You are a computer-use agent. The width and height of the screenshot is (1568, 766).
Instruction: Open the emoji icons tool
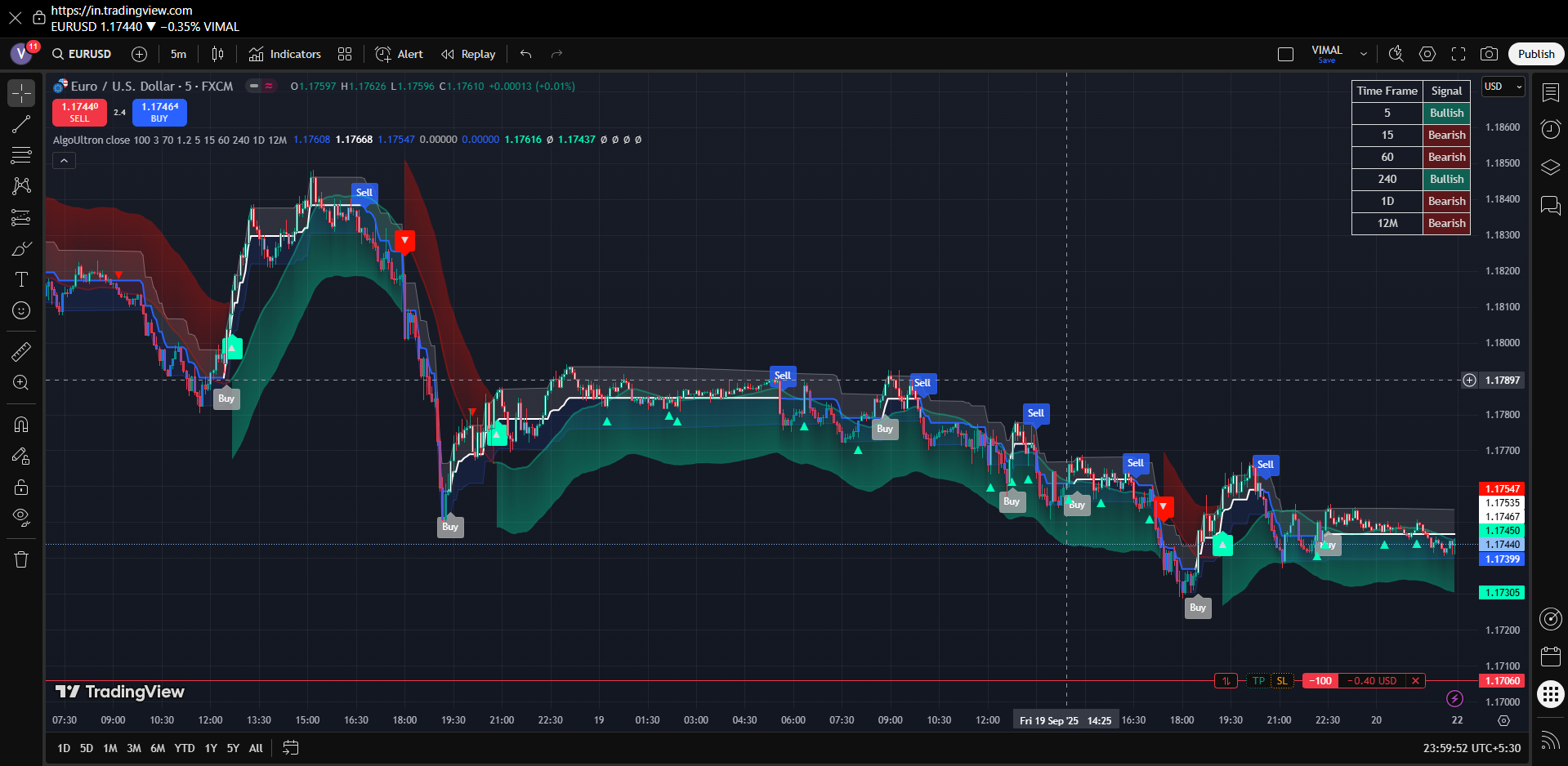[21, 310]
